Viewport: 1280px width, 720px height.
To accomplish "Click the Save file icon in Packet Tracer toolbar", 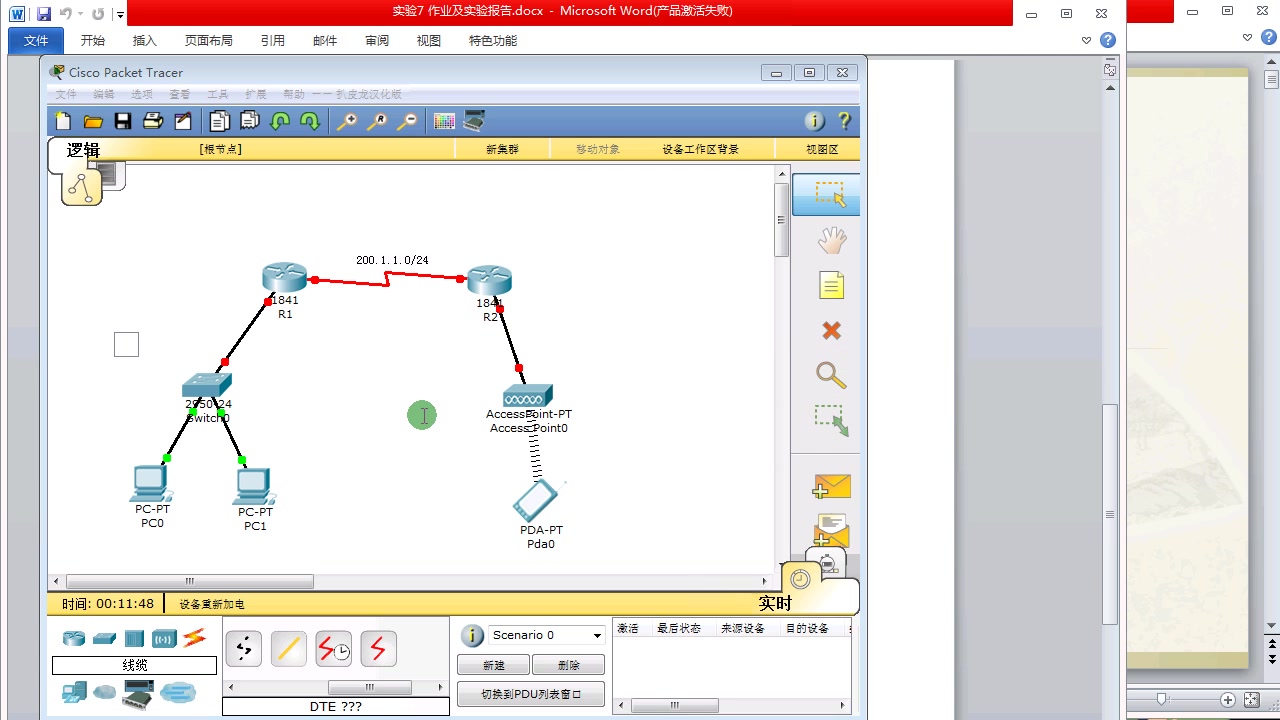I will tap(123, 121).
